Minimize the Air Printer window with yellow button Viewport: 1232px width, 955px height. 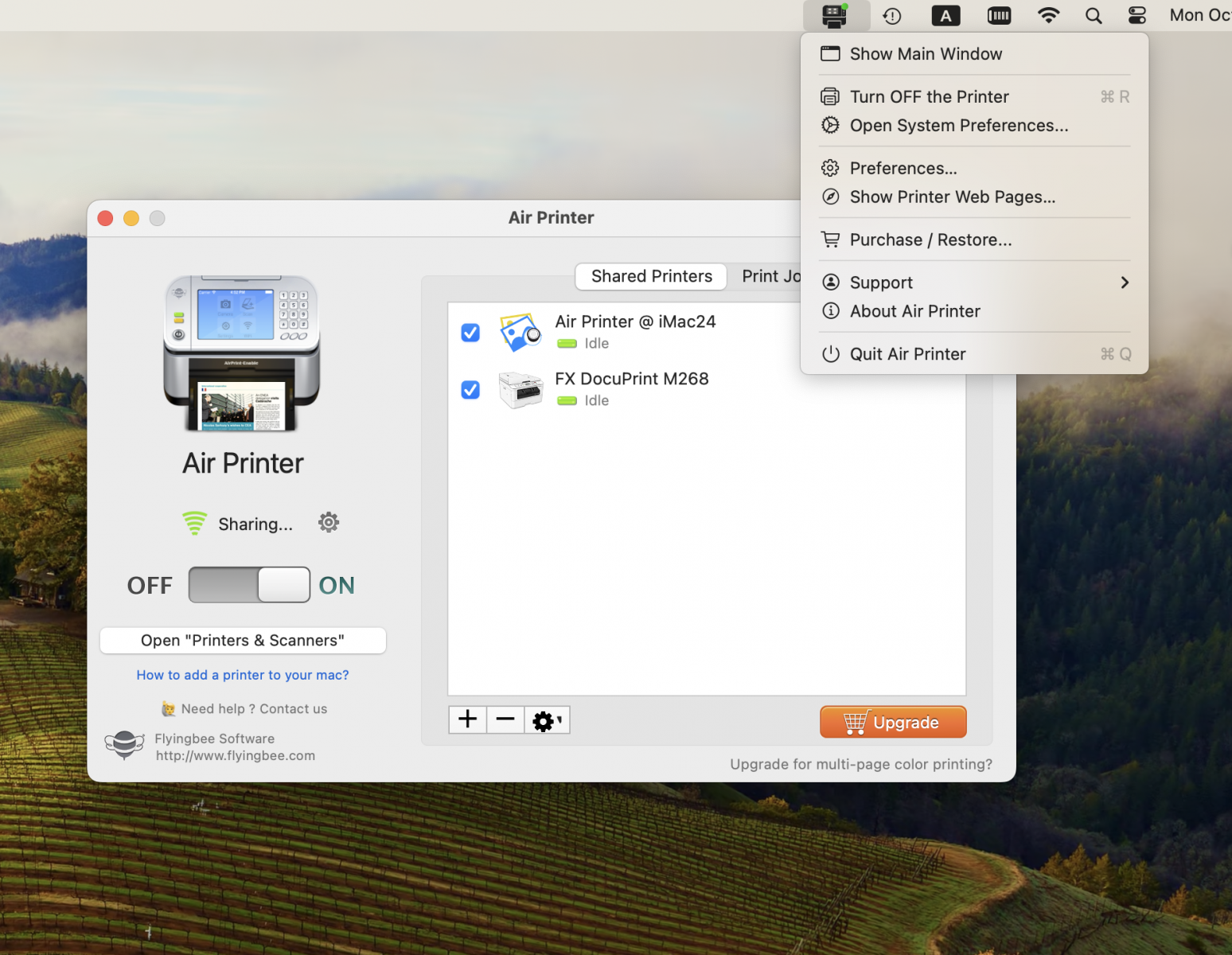[131, 218]
